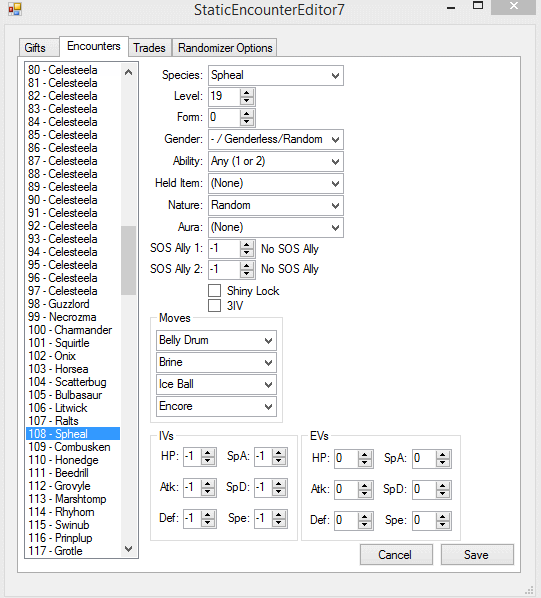
Task: Select 101 - Squirtle entry
Action: (x=73, y=343)
